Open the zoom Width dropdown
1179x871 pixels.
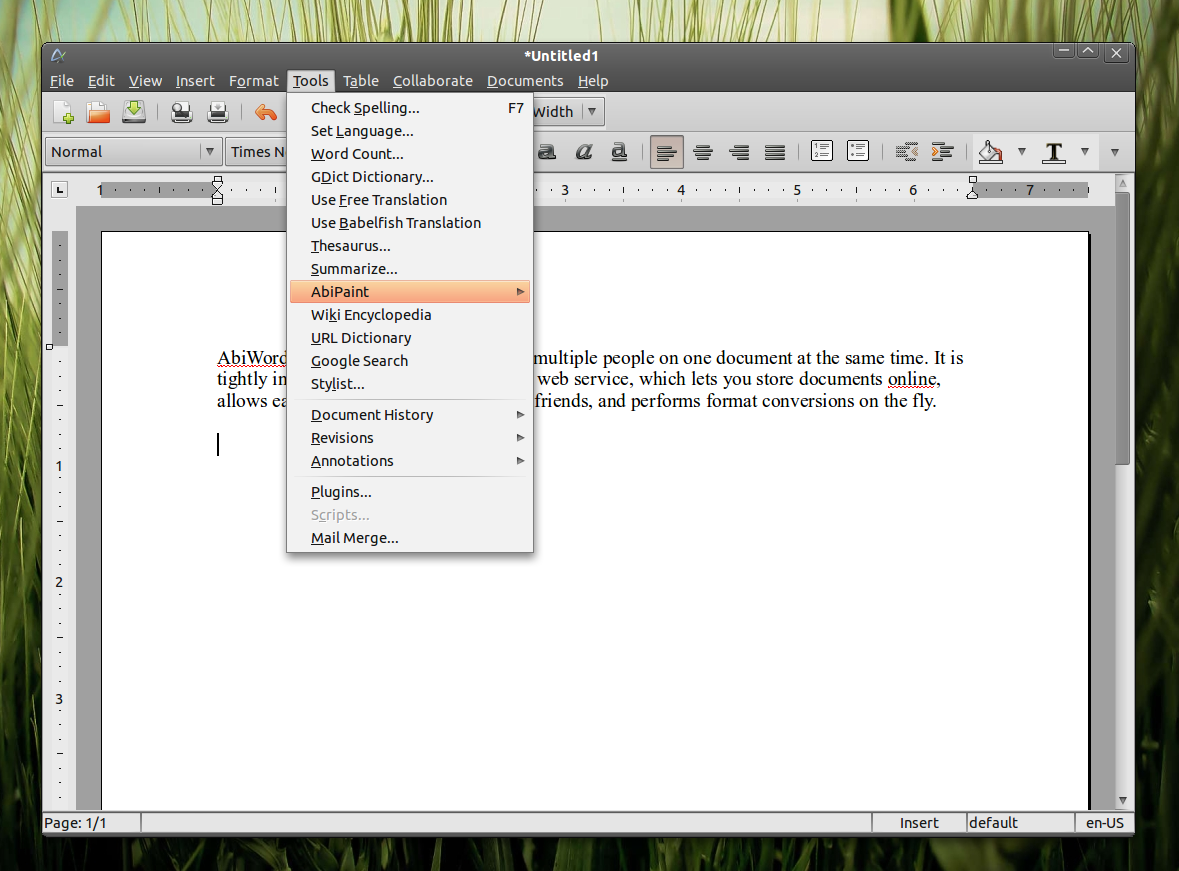click(592, 112)
